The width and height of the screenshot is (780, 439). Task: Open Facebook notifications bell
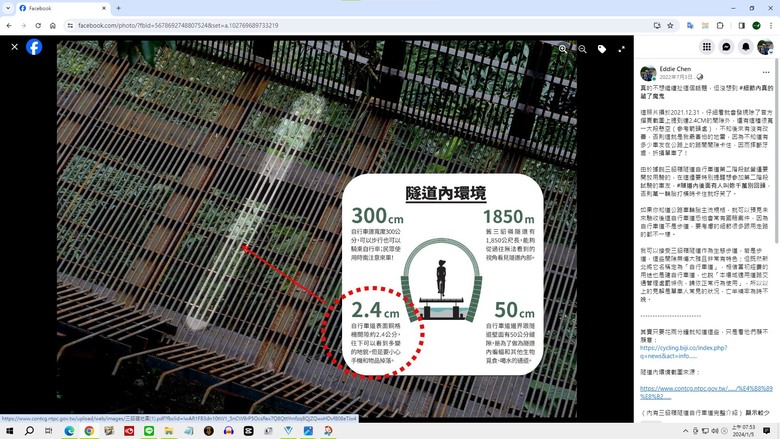coord(746,47)
